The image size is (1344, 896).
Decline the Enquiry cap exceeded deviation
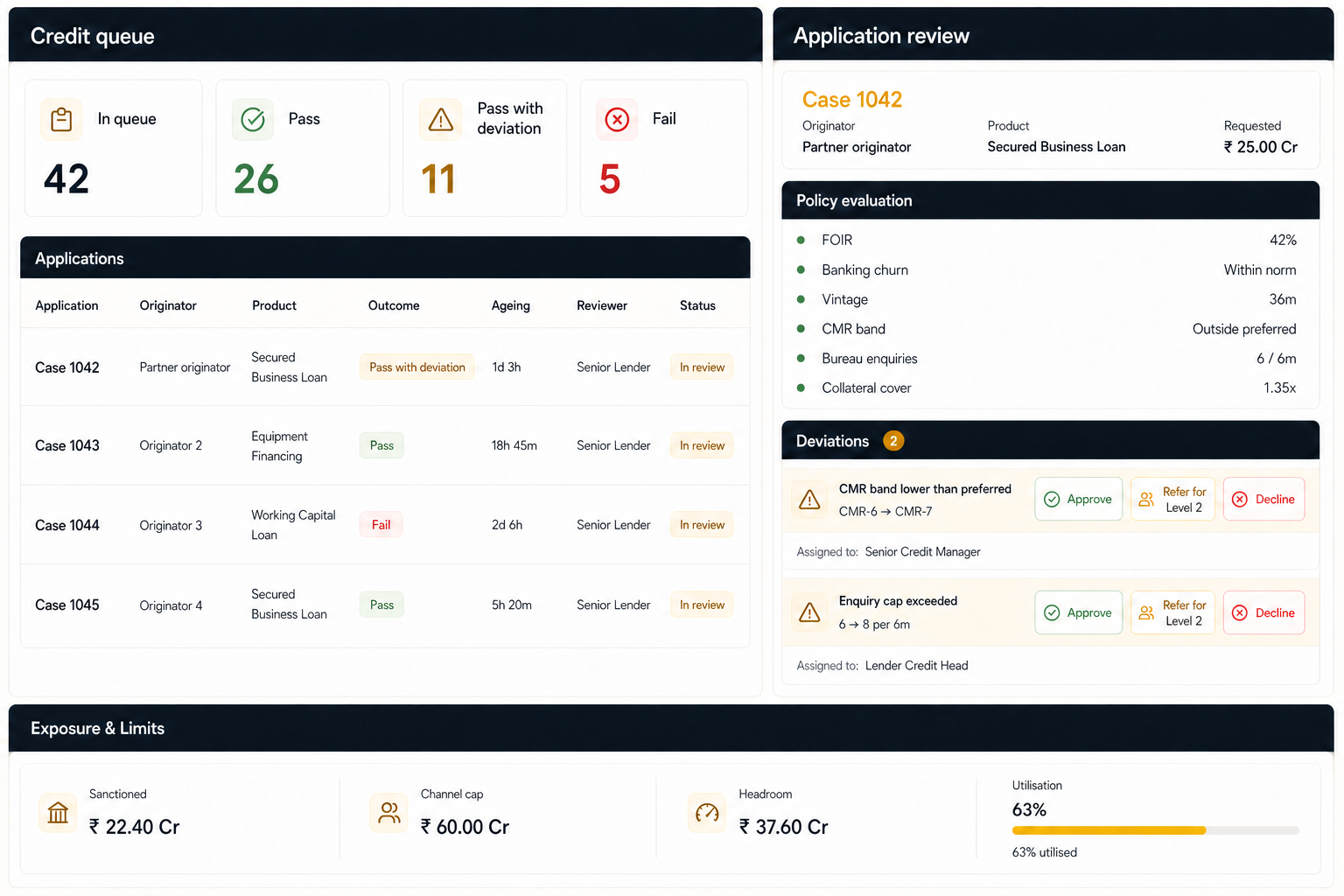point(1263,612)
